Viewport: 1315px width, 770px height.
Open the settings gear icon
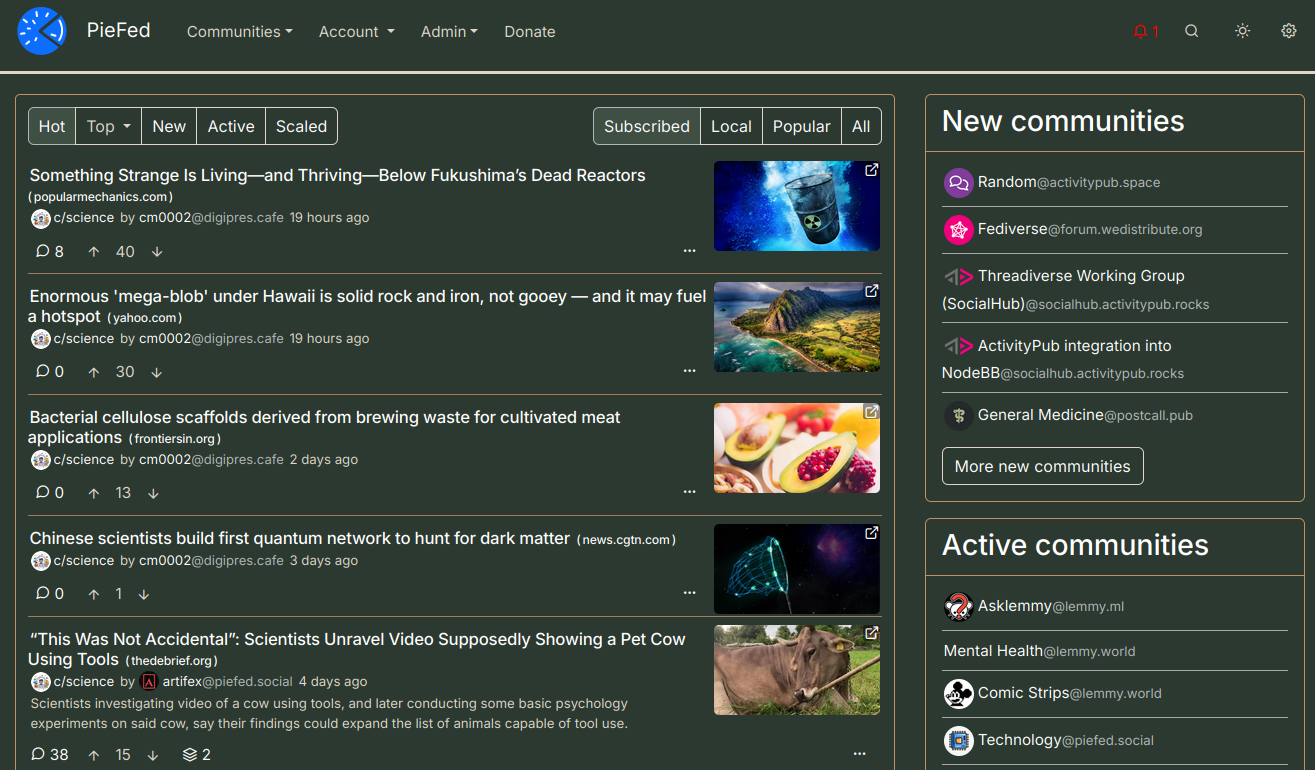pyautogui.click(x=1288, y=31)
